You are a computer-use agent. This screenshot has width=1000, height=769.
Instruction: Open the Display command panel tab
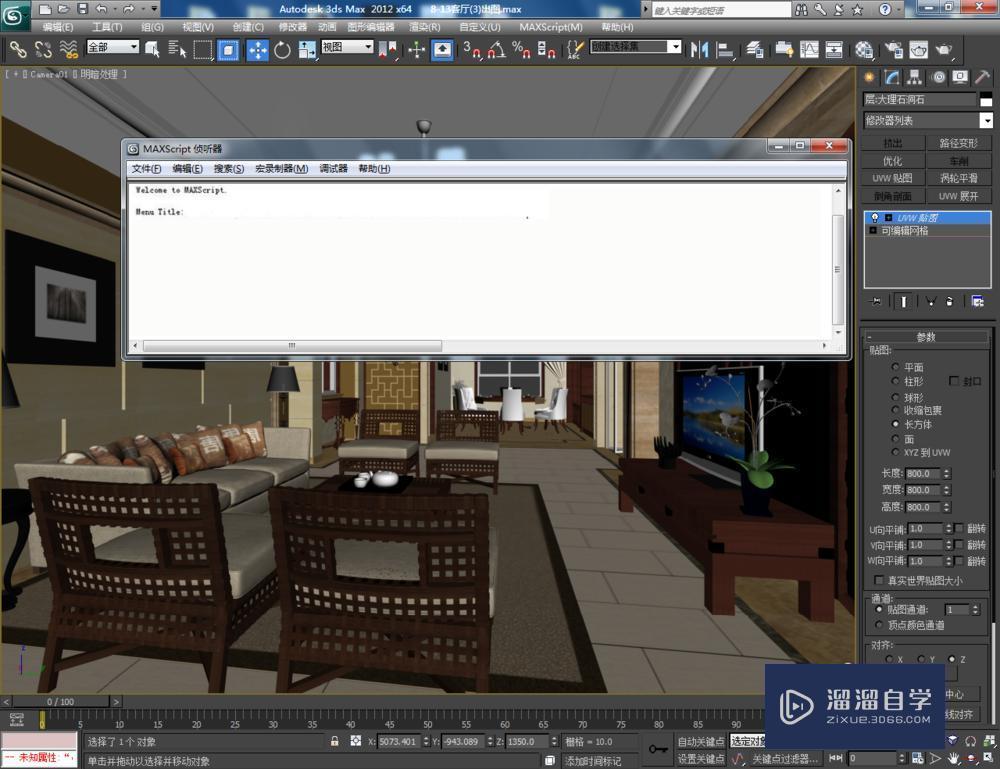[x=960, y=77]
